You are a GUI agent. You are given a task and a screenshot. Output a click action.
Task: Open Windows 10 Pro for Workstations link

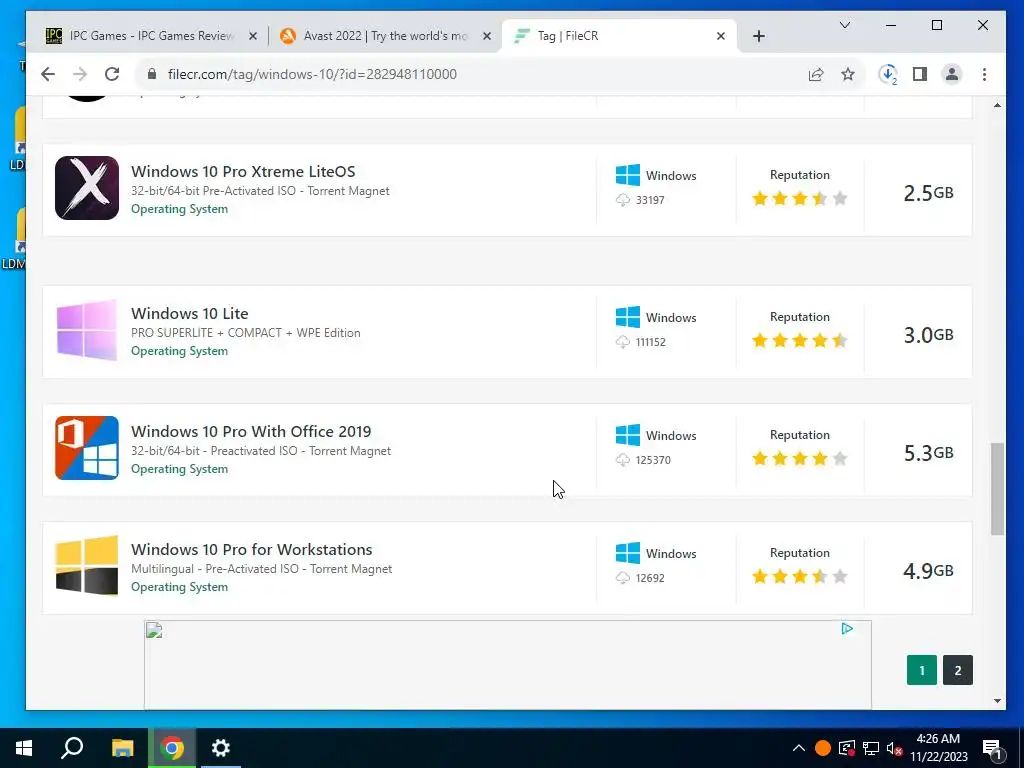pyautogui.click(x=251, y=549)
